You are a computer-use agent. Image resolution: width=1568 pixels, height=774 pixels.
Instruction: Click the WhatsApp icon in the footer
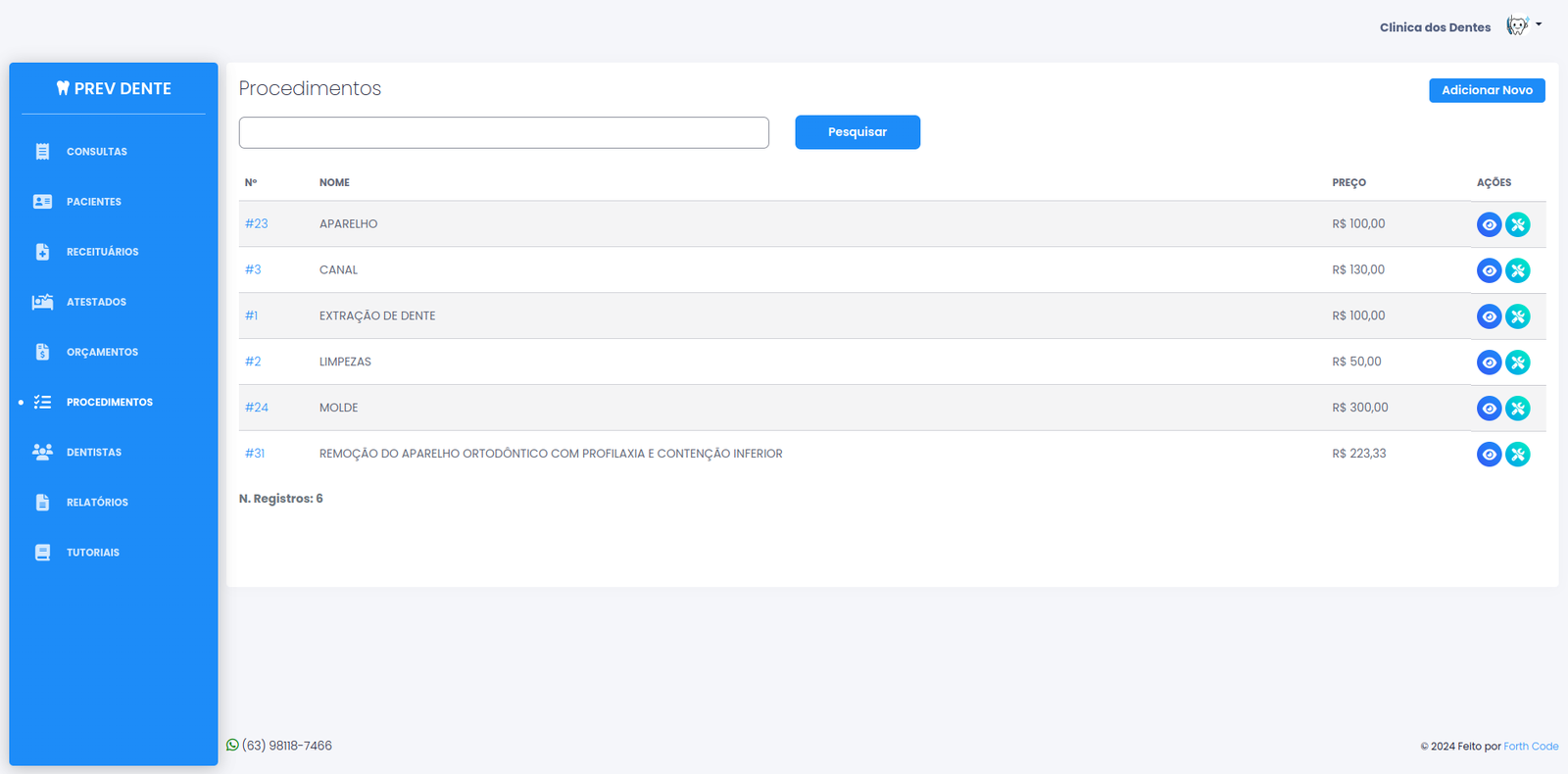pos(232,746)
